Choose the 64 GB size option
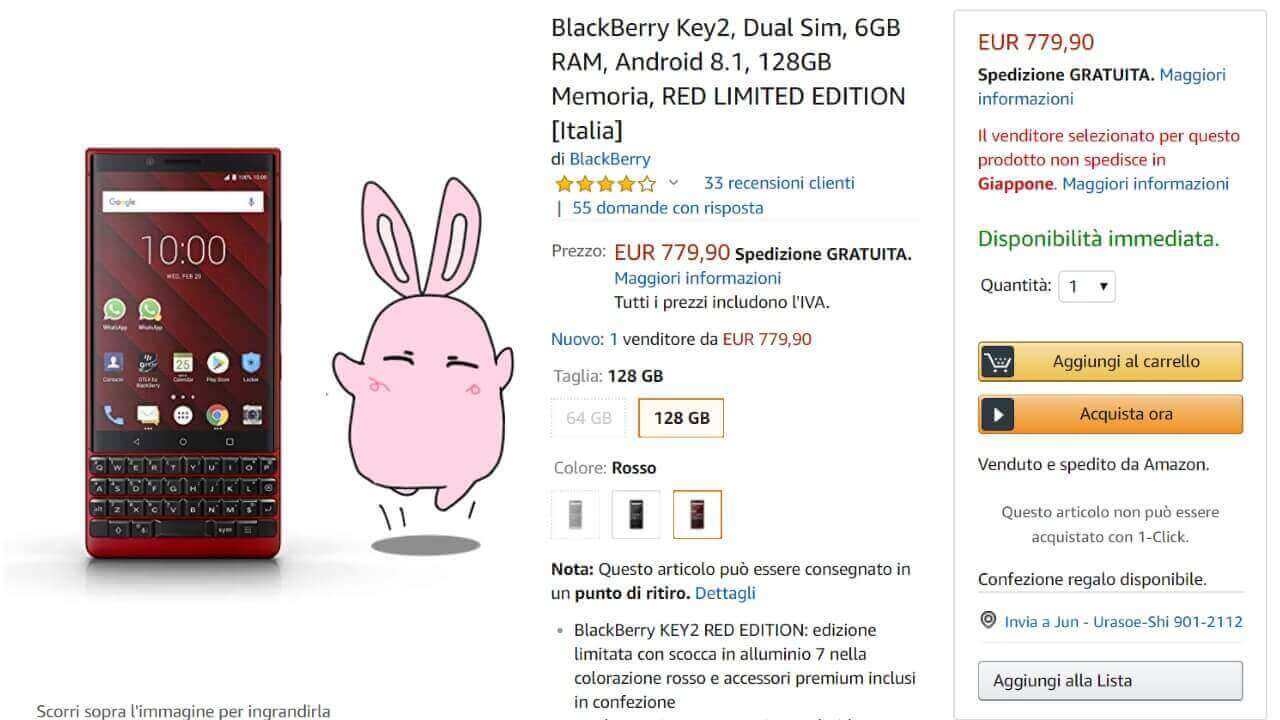The image size is (1280, 720). tap(588, 418)
